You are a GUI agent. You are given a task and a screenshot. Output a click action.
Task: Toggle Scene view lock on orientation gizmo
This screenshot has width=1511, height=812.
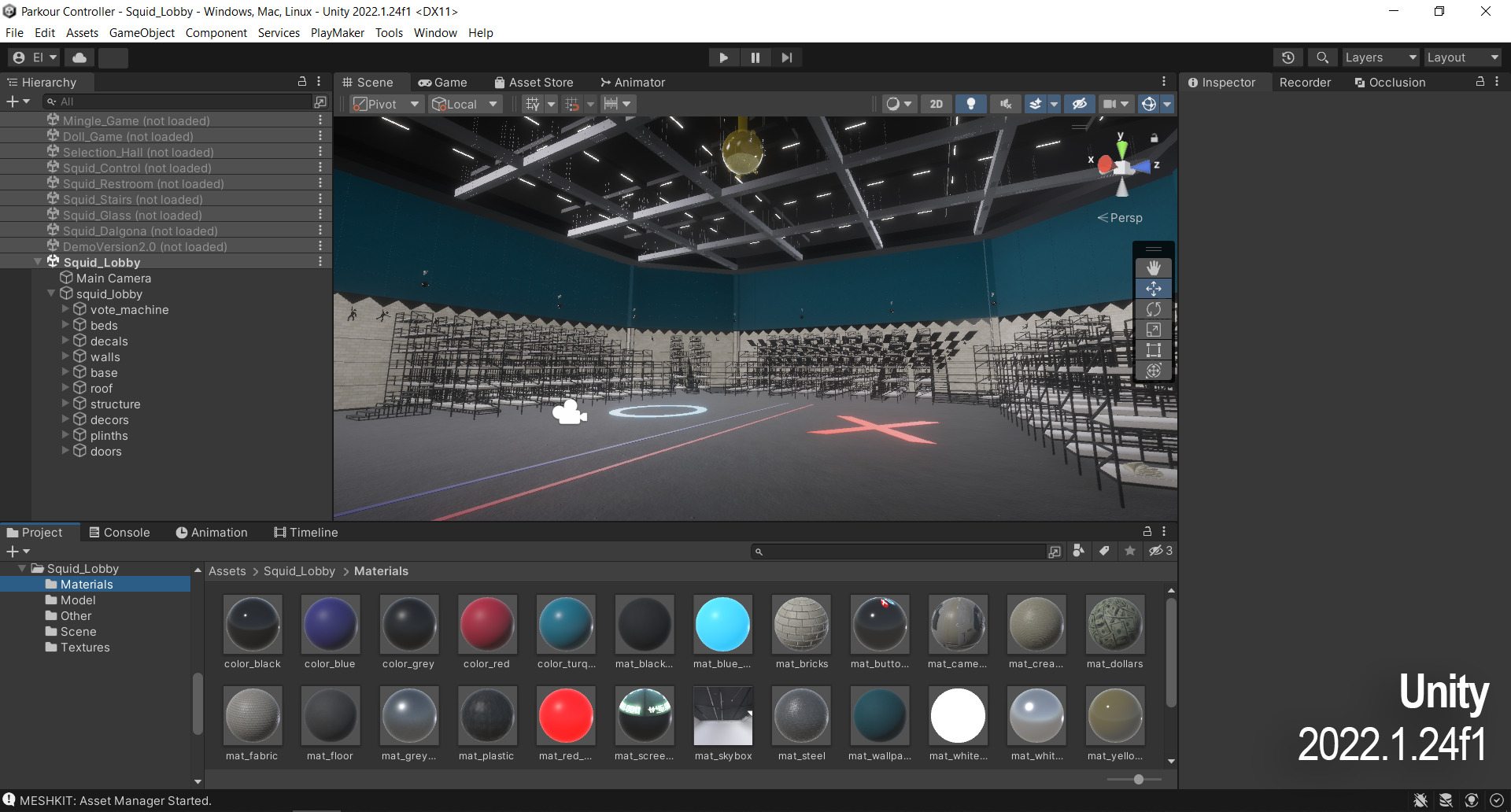[x=1154, y=138]
